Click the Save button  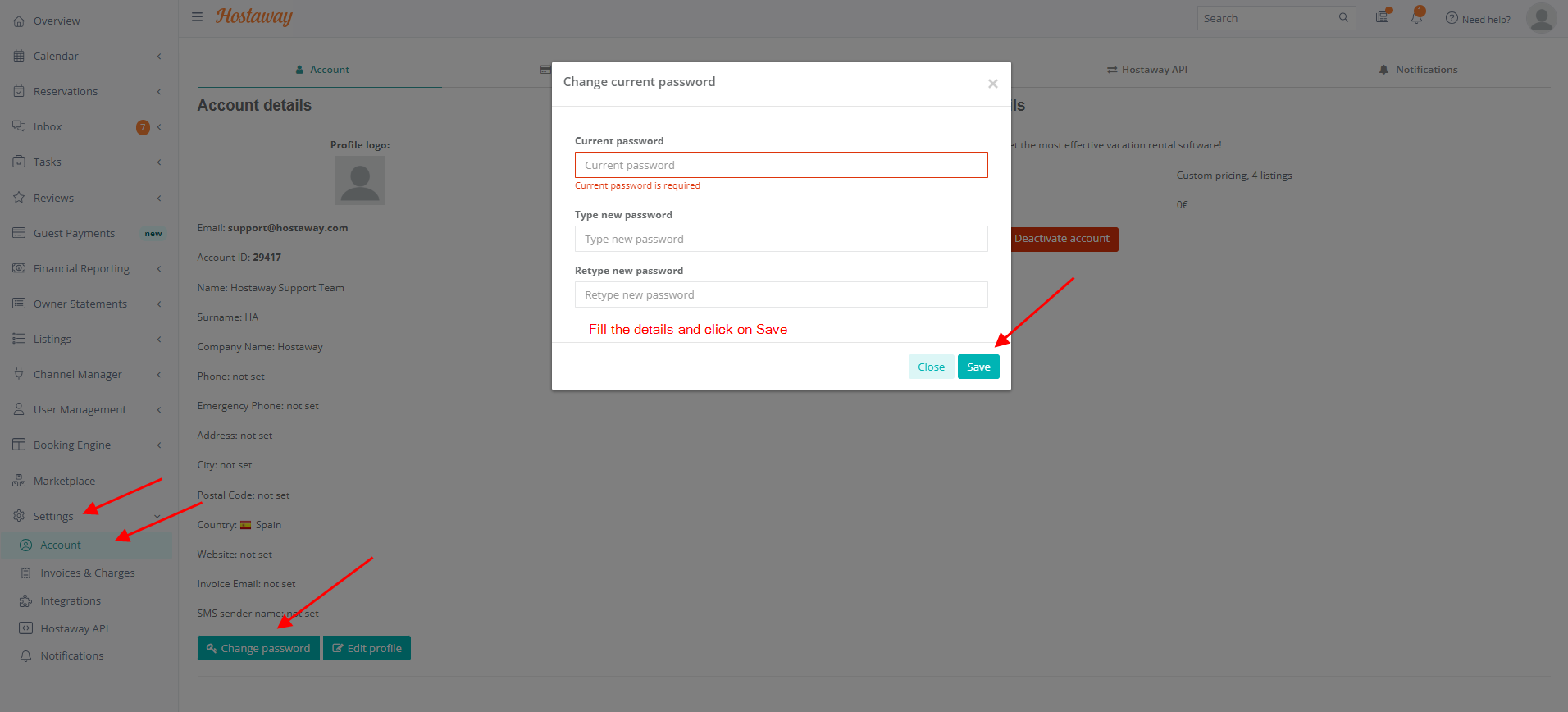click(978, 367)
